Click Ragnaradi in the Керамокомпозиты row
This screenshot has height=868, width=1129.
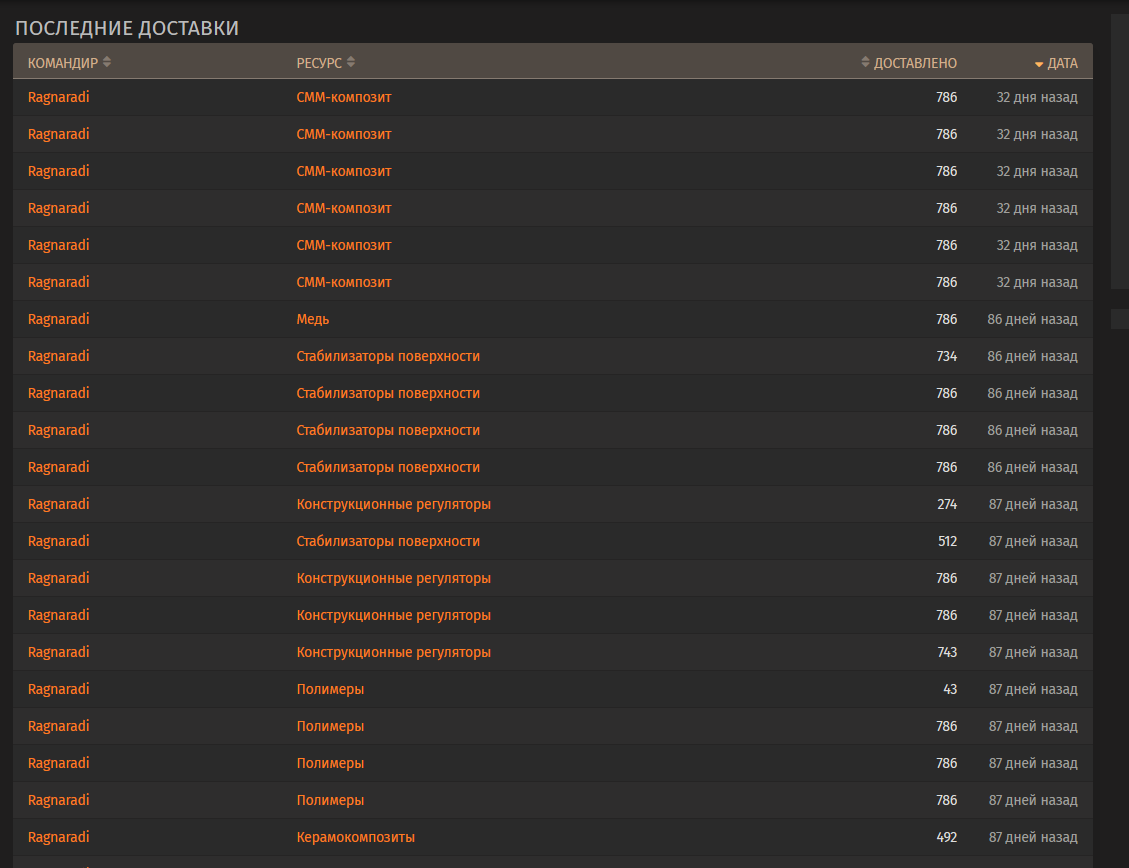(58, 837)
